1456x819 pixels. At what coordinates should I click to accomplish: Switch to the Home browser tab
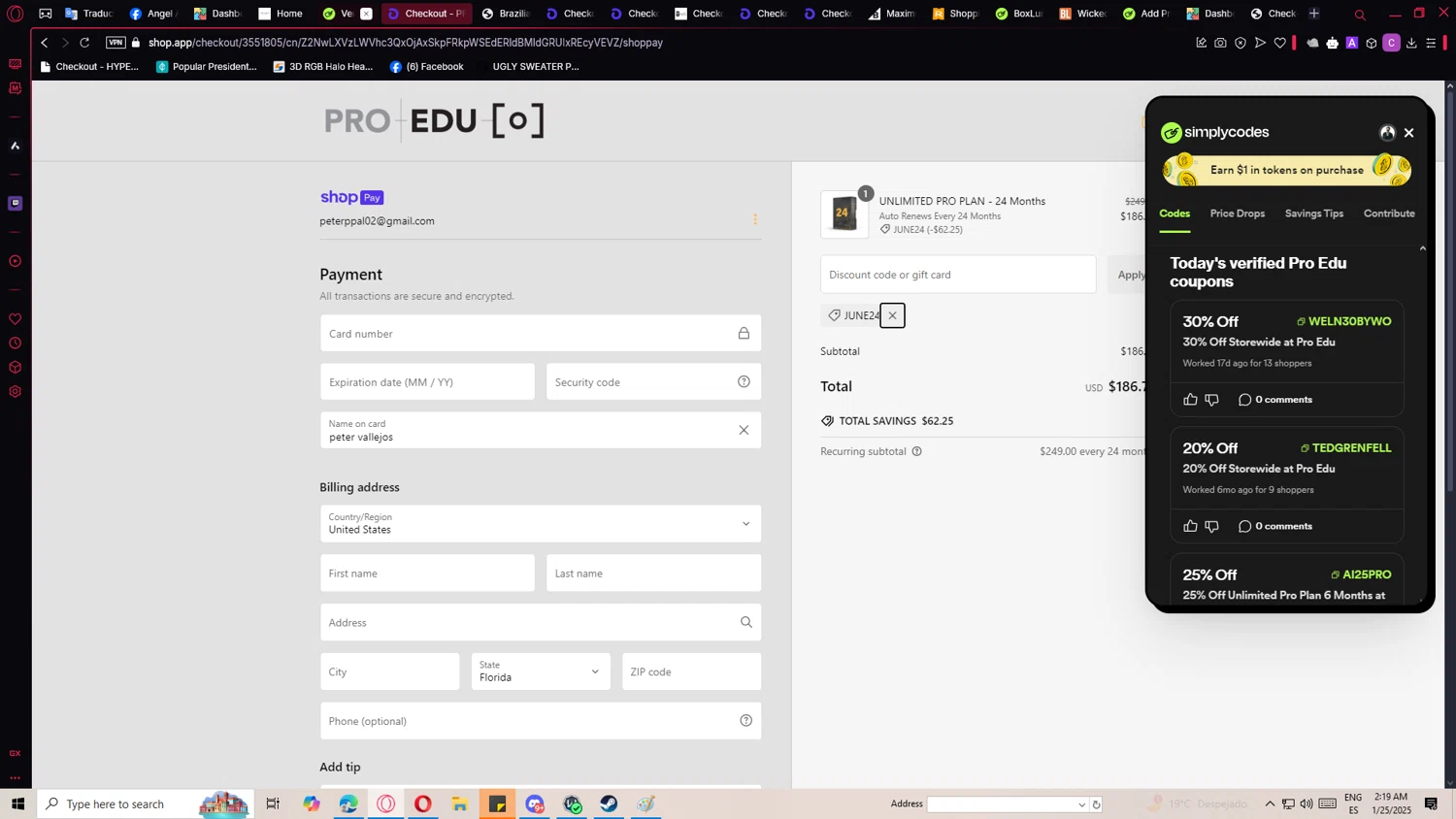281,14
